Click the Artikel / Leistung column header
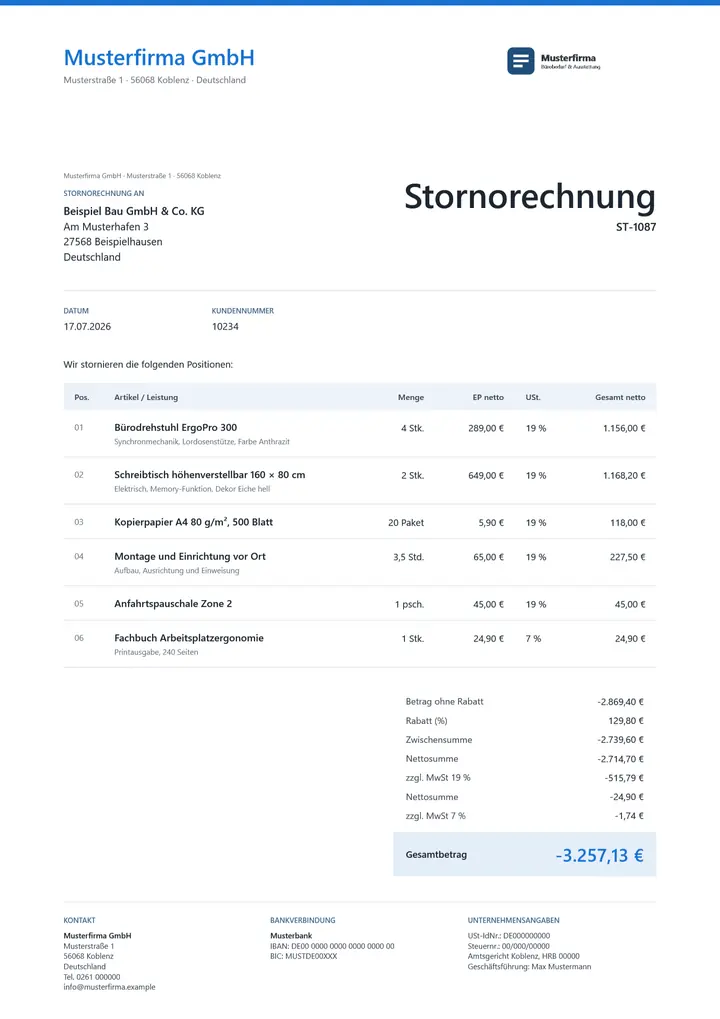Image resolution: width=720 pixels, height=1019 pixels. (146, 397)
